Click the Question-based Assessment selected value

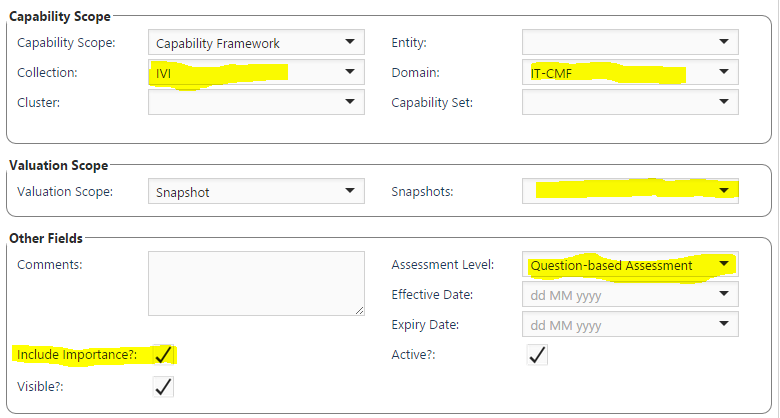coord(611,265)
